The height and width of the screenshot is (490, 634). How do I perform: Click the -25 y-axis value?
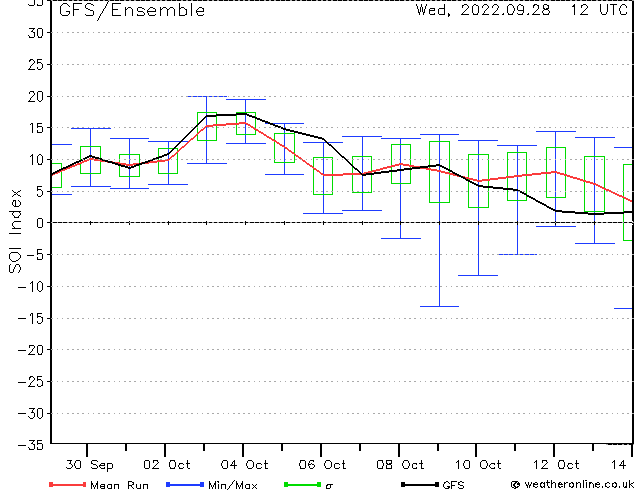click(31, 382)
